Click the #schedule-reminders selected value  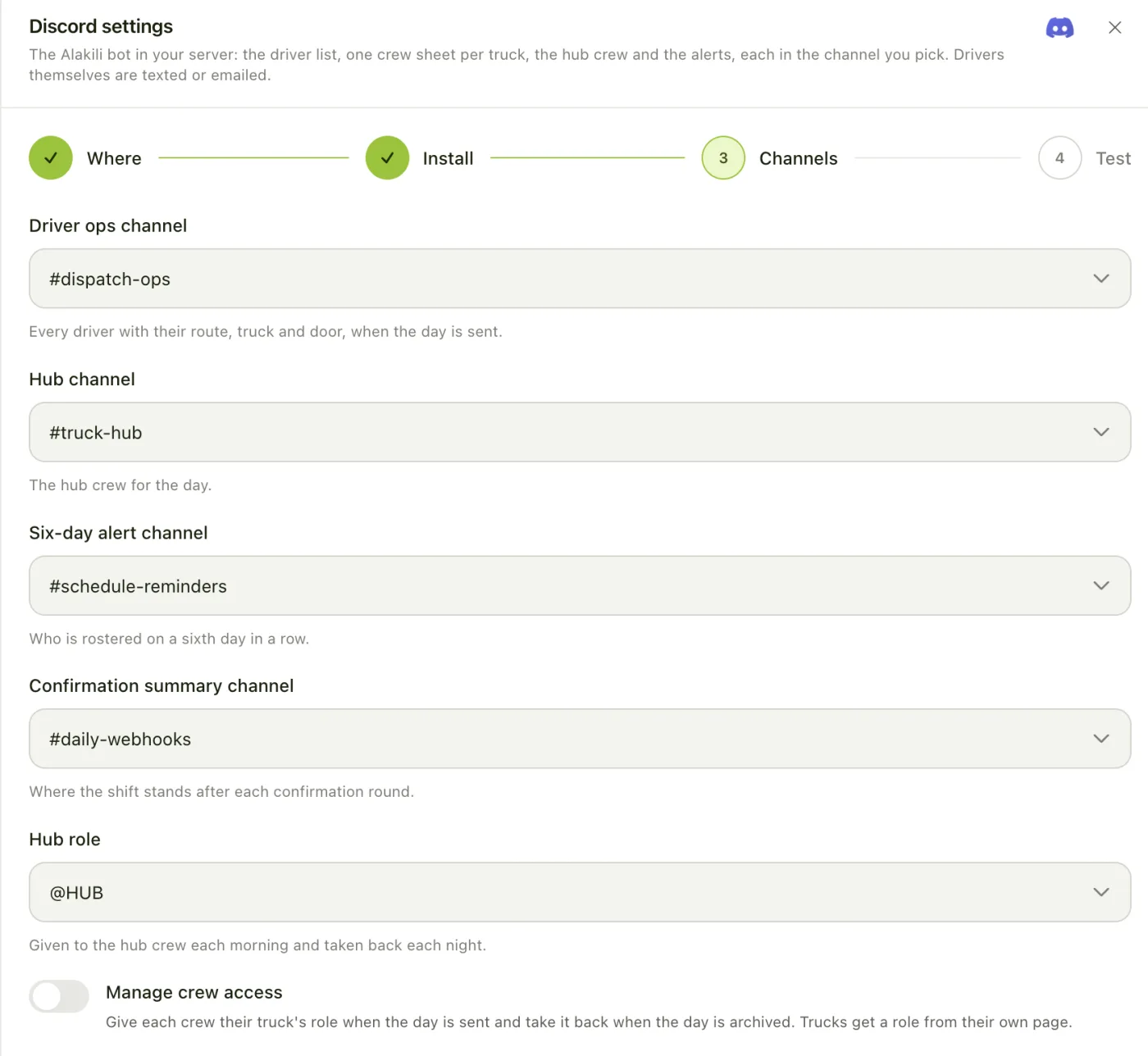tap(138, 586)
